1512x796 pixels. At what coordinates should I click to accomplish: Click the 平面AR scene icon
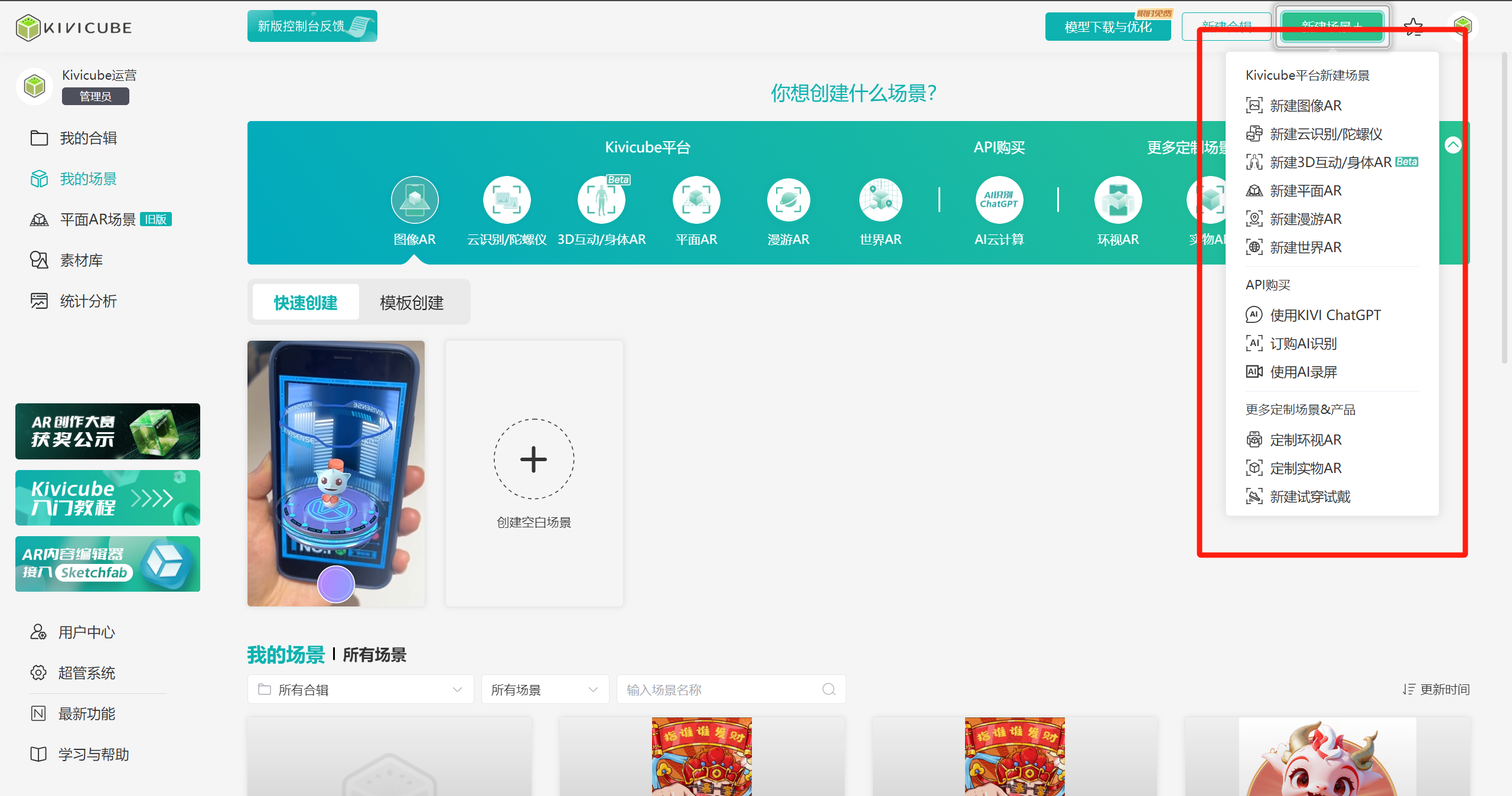point(696,200)
